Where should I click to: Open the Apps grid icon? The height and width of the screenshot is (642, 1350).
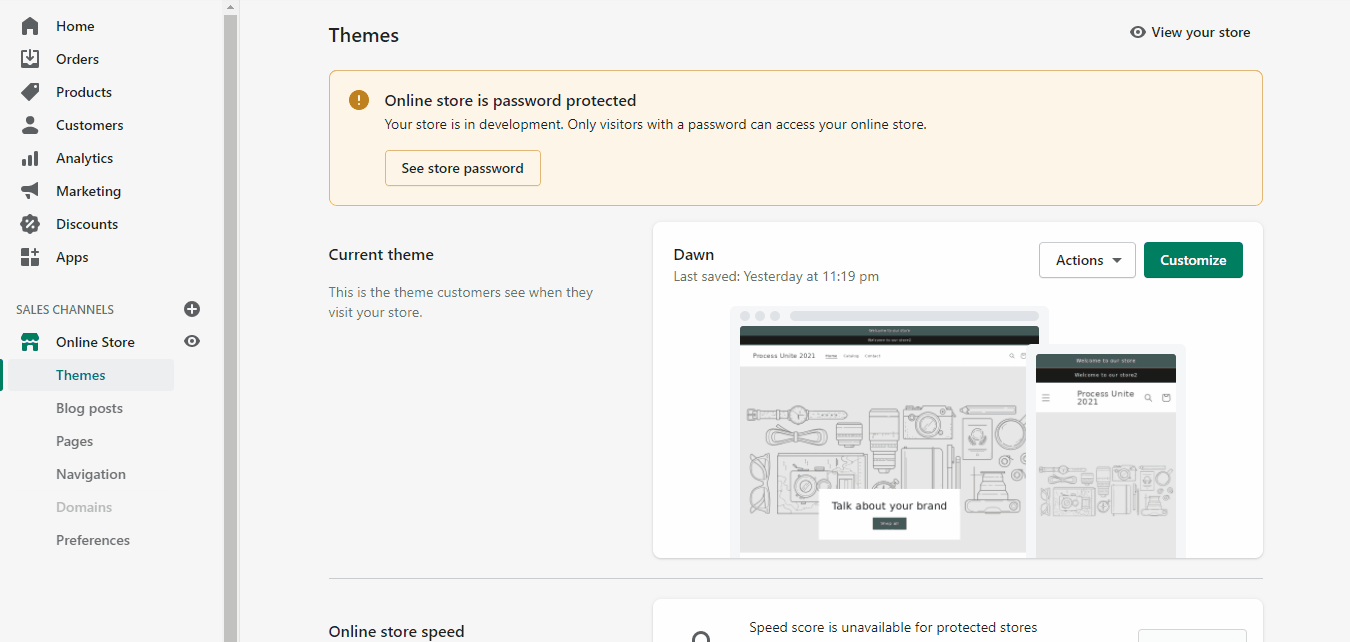click(30, 257)
